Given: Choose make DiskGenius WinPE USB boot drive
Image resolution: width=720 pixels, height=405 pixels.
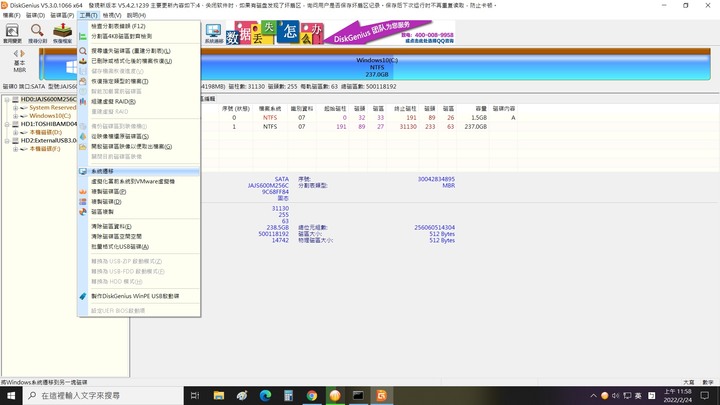Looking at the screenshot, I should pyautogui.click(x=139, y=296).
